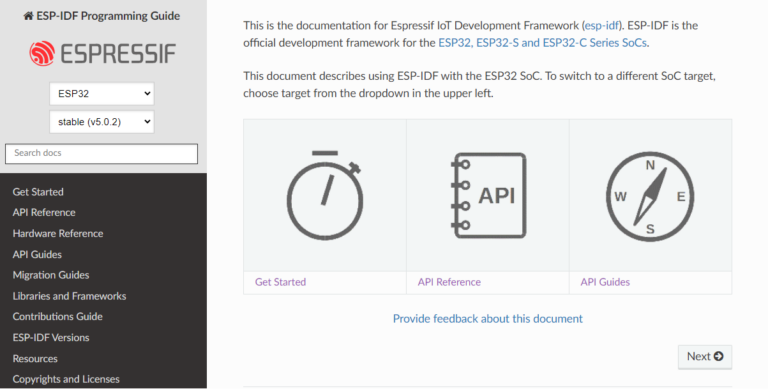This screenshot has width=768, height=389.
Task: Click the API Reference link under notebook
Action: point(449,282)
